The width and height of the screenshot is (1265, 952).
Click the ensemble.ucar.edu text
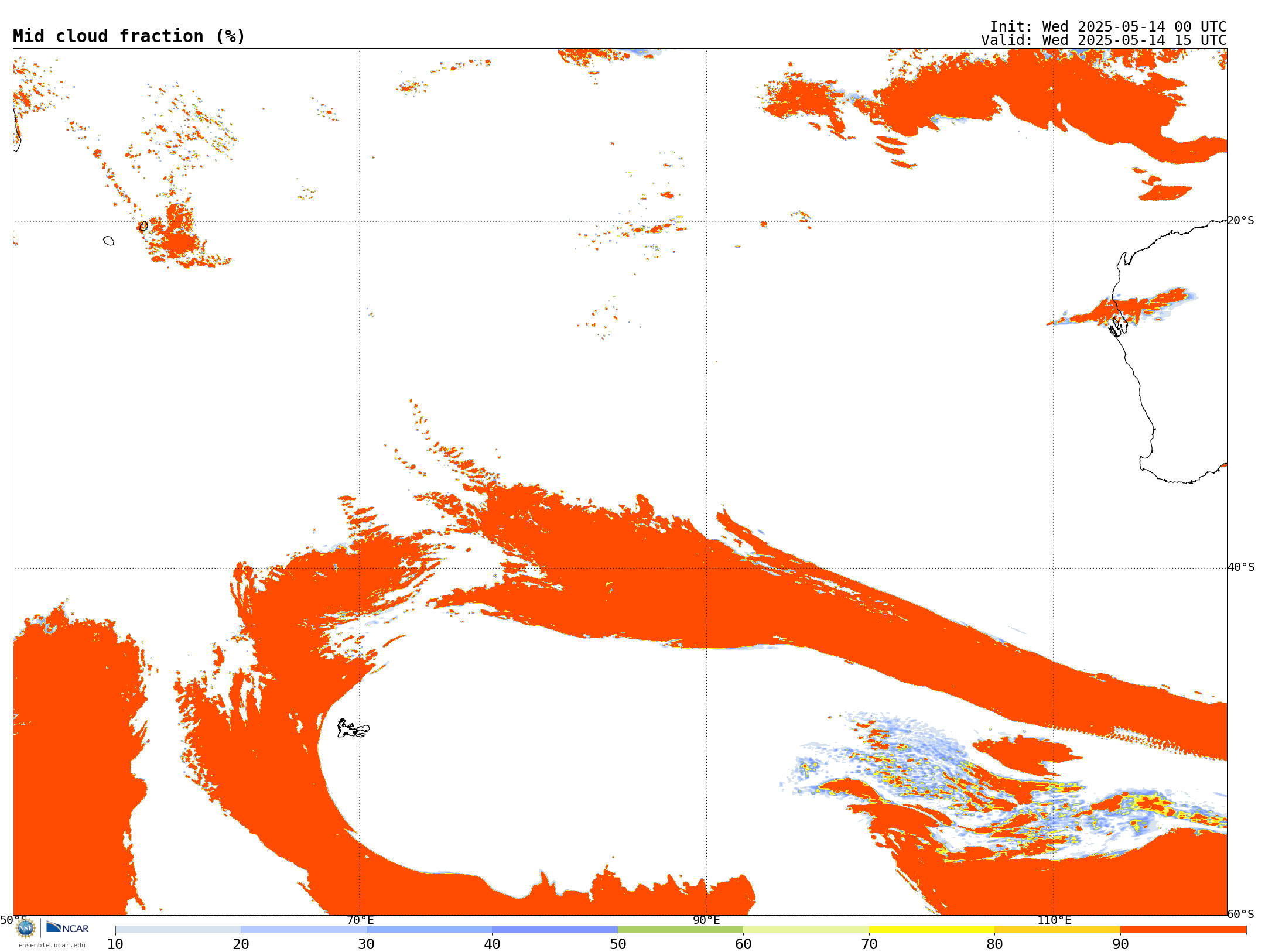tap(52, 945)
